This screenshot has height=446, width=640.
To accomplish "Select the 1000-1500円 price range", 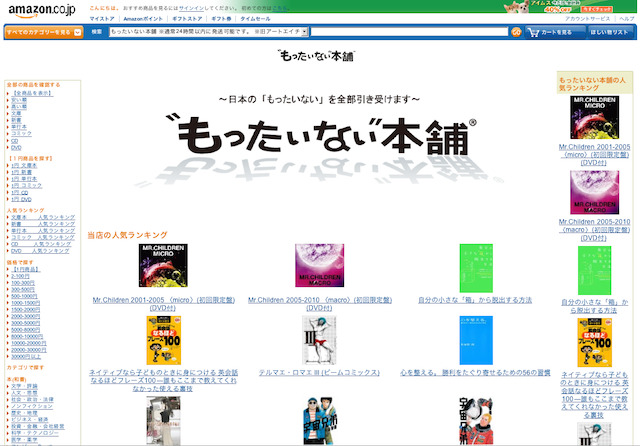I will 25,303.
